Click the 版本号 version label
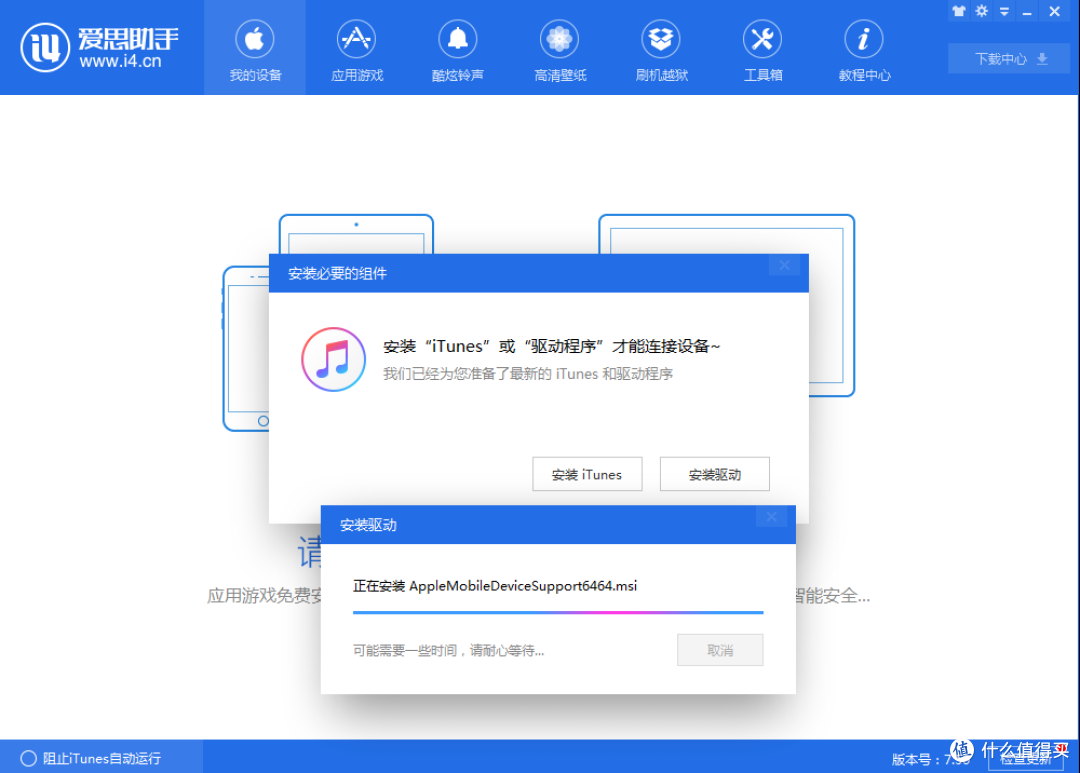The height and width of the screenshot is (773, 1080). pyautogui.click(x=931, y=759)
